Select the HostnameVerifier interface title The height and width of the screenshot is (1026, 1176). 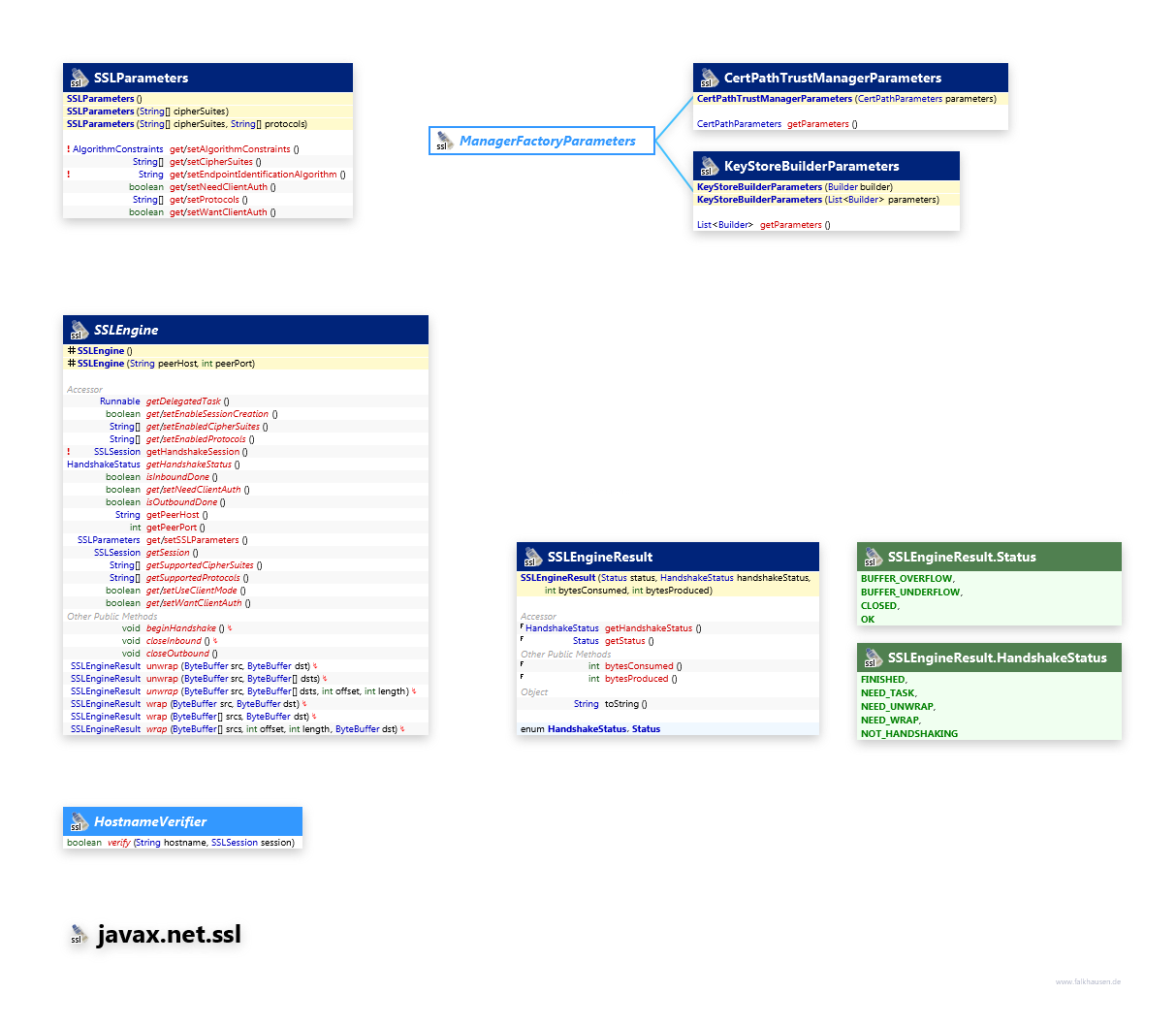click(x=150, y=821)
